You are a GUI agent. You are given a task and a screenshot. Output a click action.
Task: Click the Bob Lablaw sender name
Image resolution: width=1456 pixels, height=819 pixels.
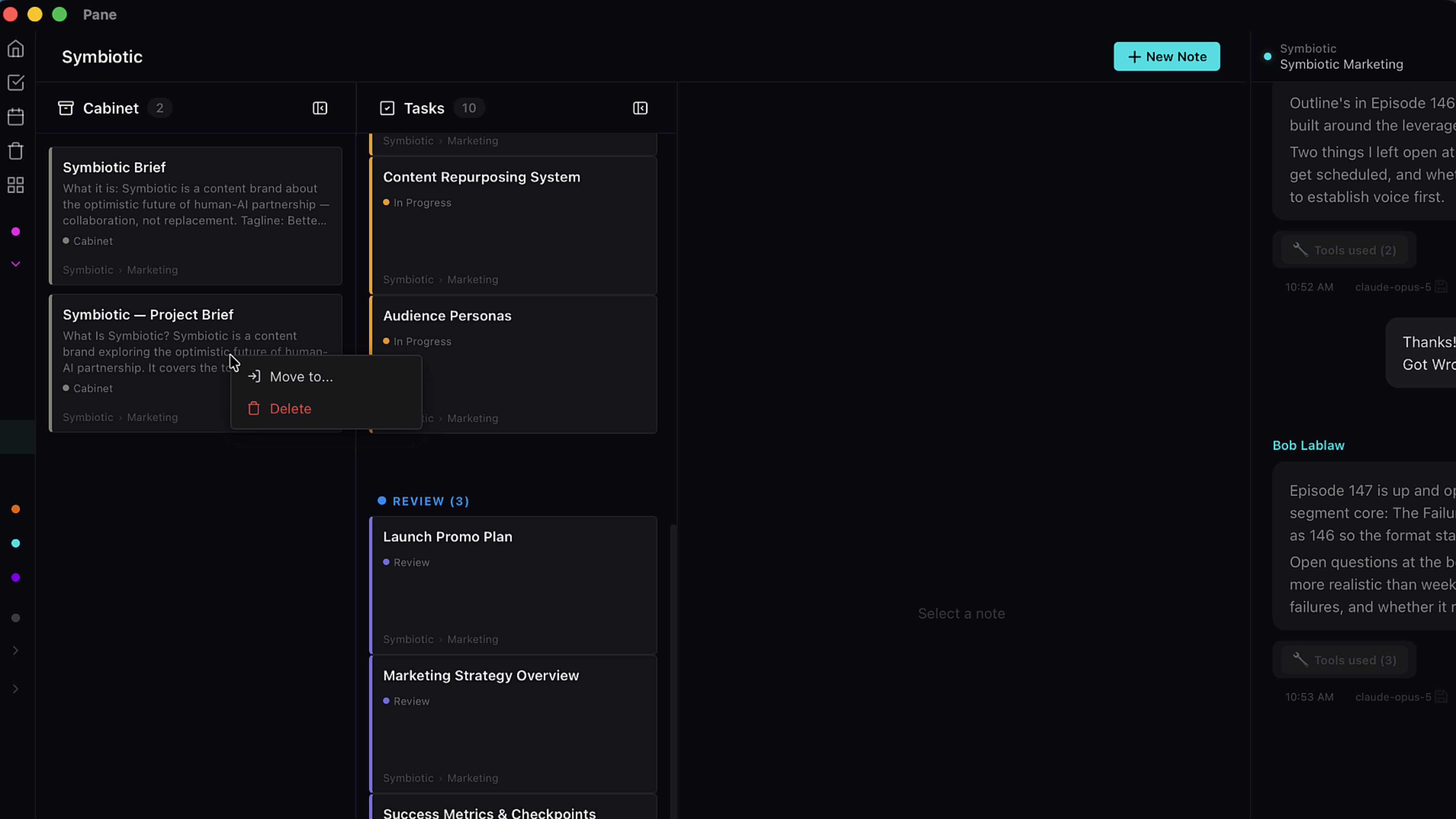click(x=1308, y=445)
